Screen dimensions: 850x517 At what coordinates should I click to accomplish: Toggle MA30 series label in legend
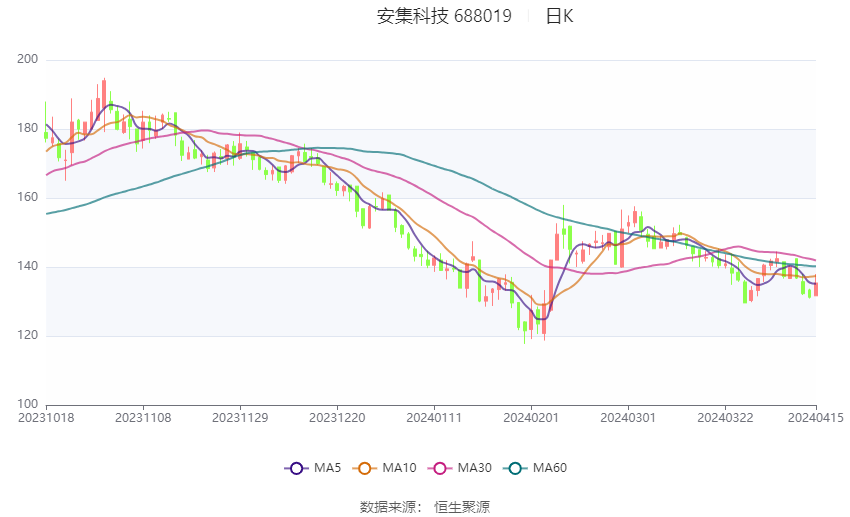point(475,468)
